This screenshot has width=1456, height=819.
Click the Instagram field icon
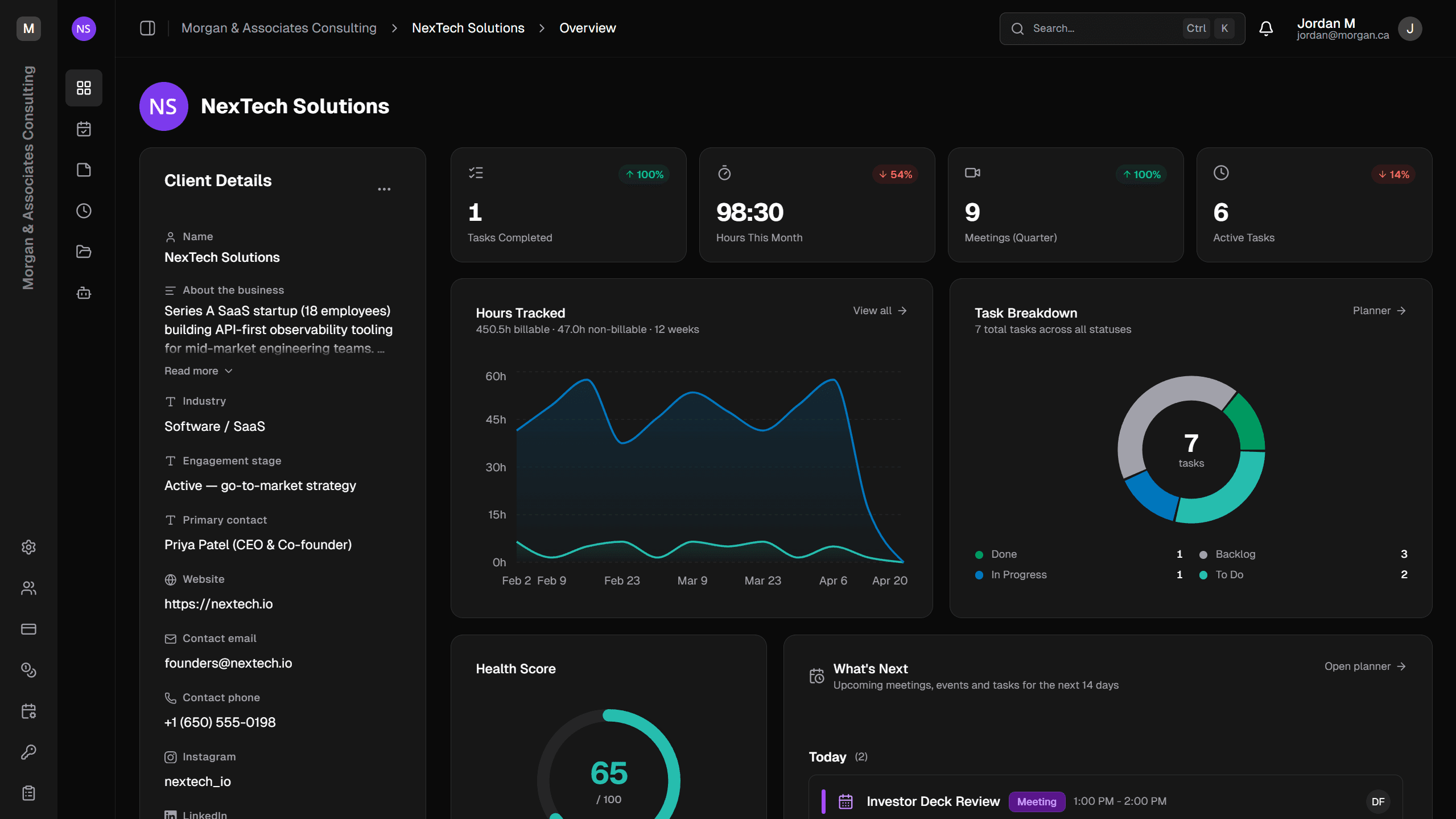click(170, 757)
